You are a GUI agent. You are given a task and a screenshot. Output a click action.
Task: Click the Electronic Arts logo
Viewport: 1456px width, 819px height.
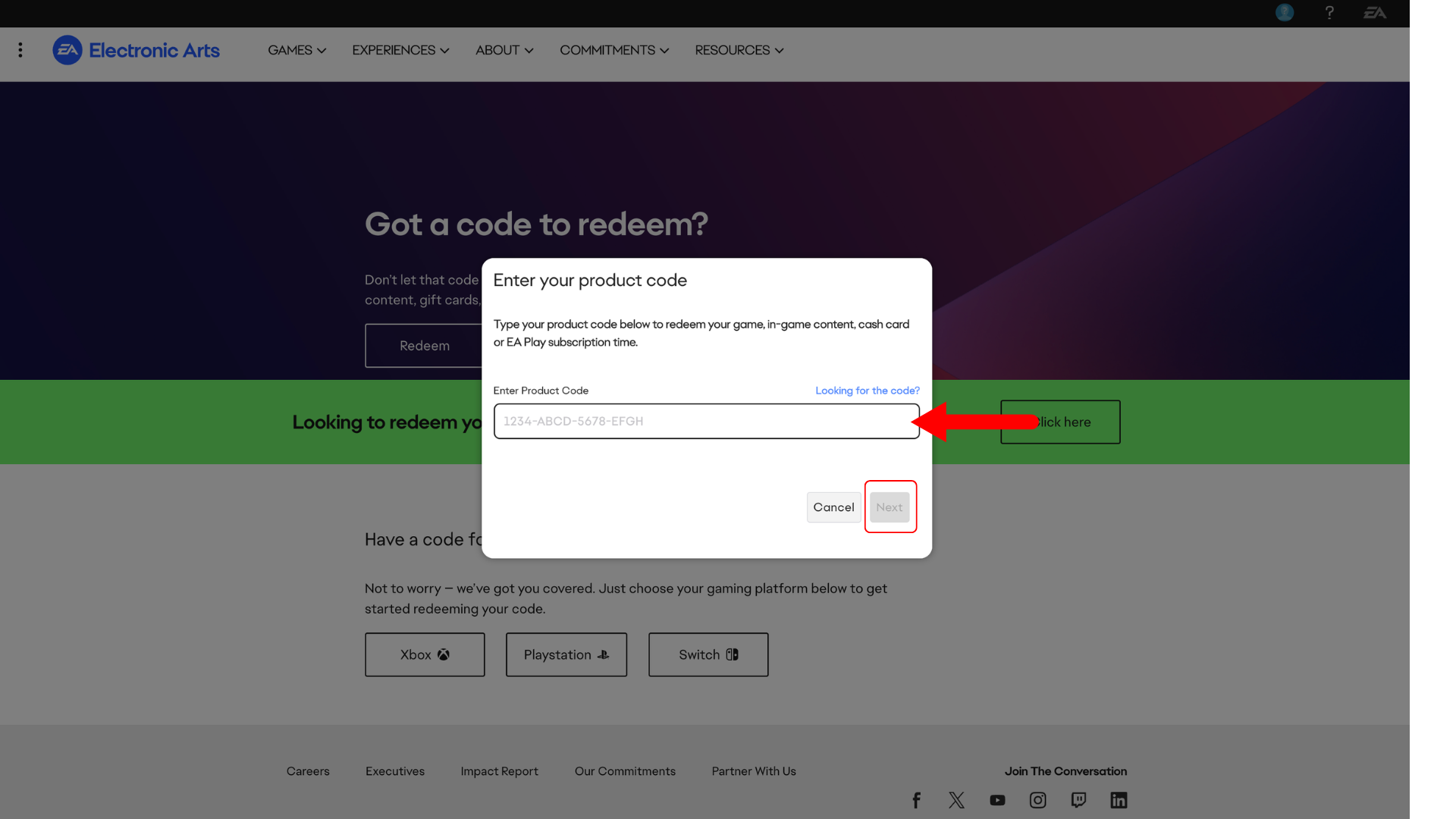(136, 50)
